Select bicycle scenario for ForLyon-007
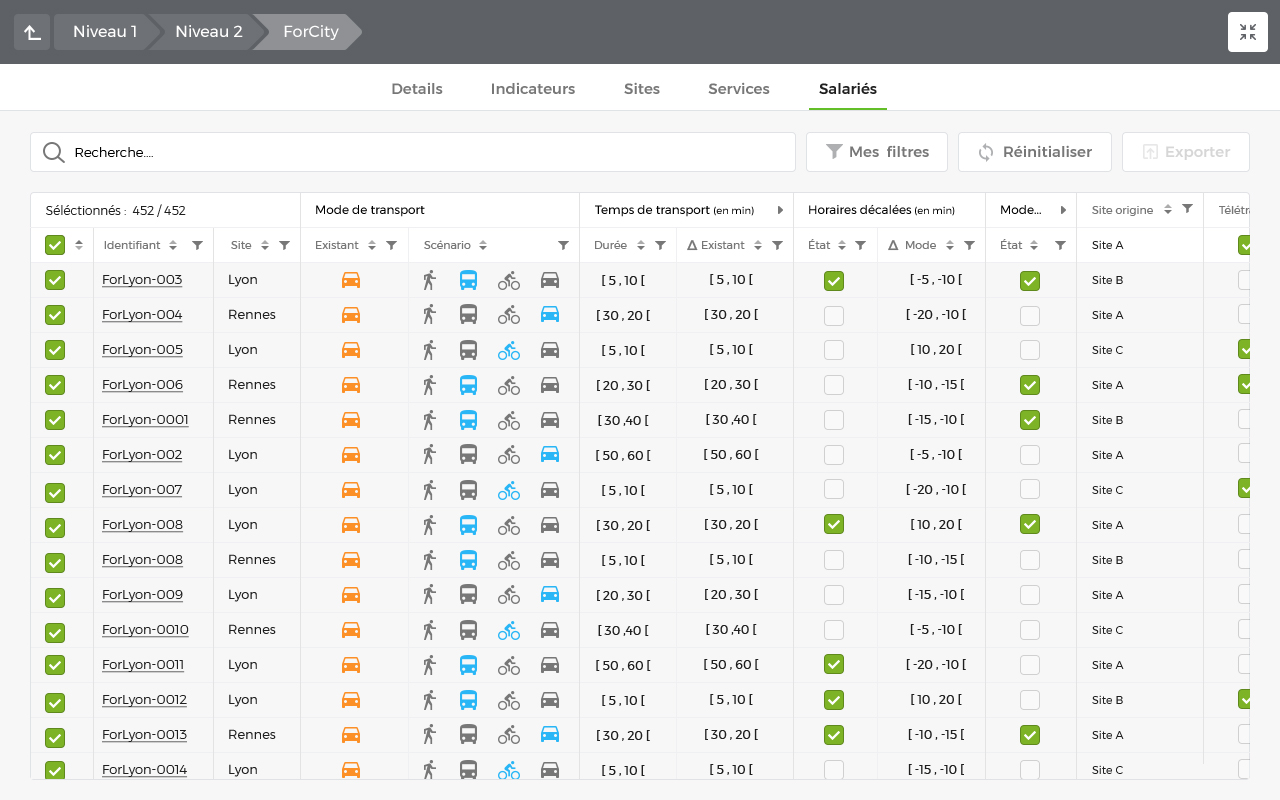This screenshot has width=1280, height=800. pyautogui.click(x=509, y=490)
